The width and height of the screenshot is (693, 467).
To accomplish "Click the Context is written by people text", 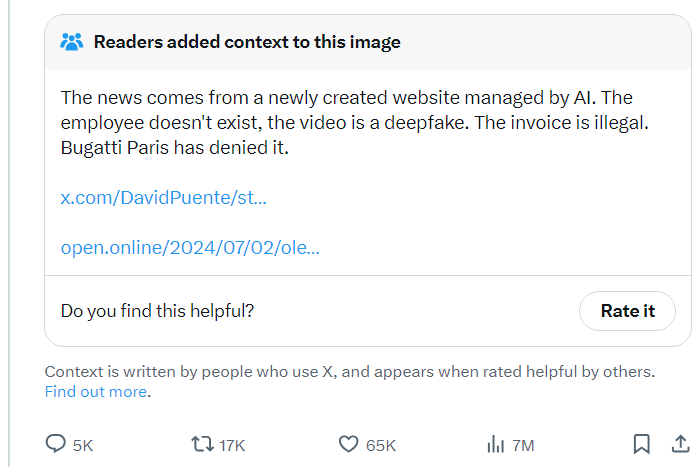I will coord(350,372).
